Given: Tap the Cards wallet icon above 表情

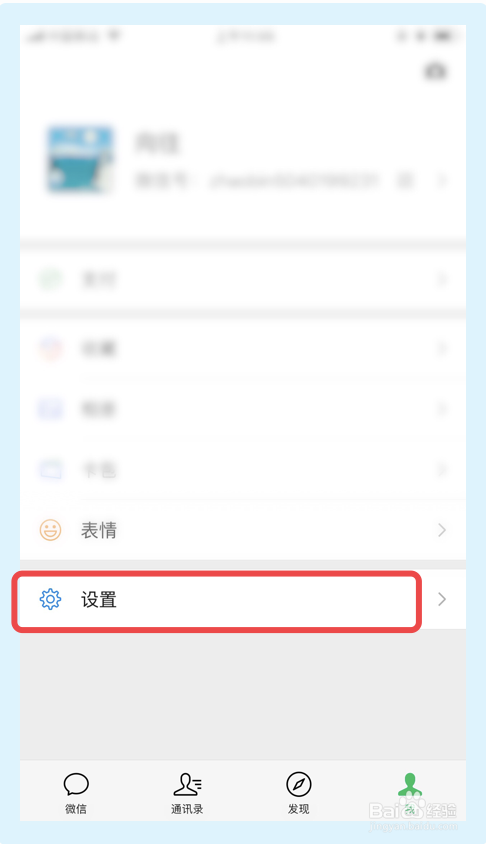Looking at the screenshot, I should pyautogui.click(x=51, y=469).
